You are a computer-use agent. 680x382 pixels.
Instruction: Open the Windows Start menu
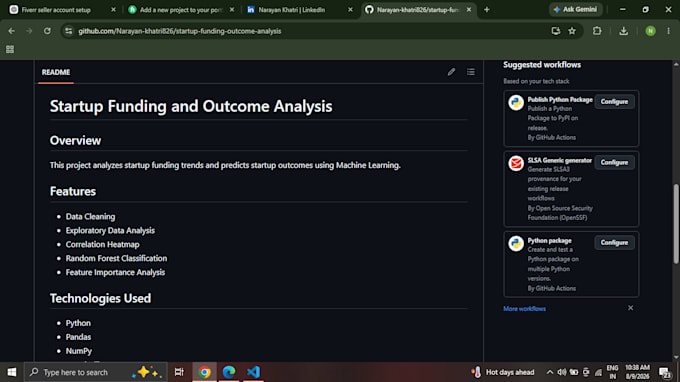point(12,372)
